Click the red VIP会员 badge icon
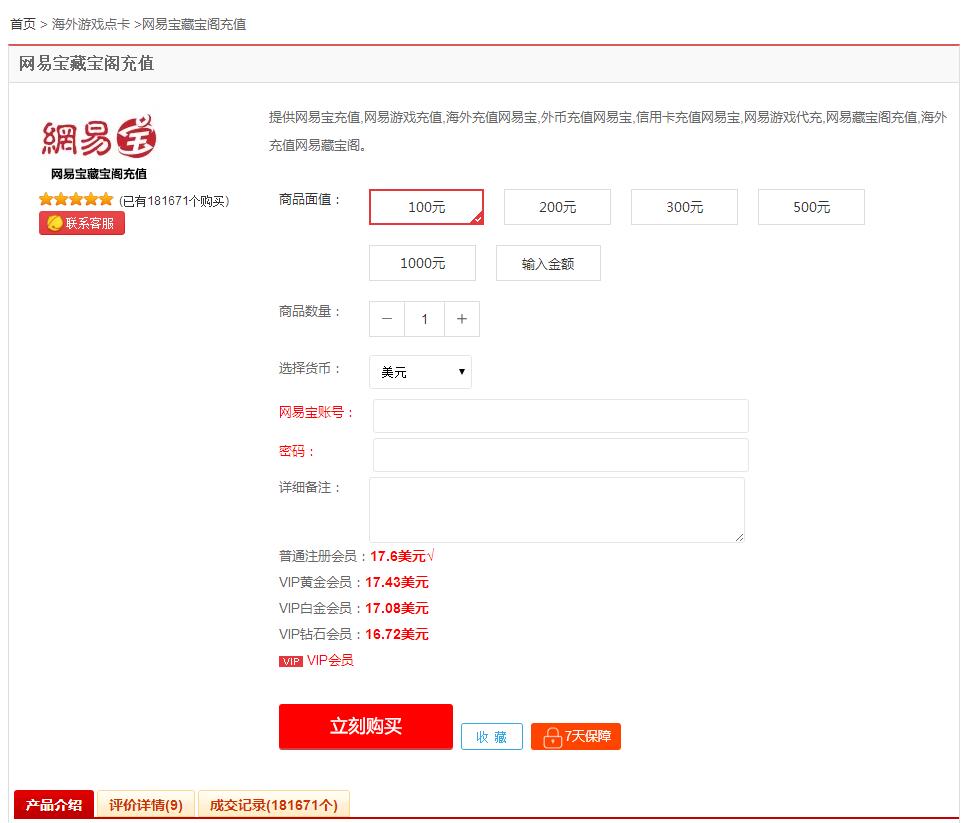964x823 pixels. pyautogui.click(x=290, y=661)
